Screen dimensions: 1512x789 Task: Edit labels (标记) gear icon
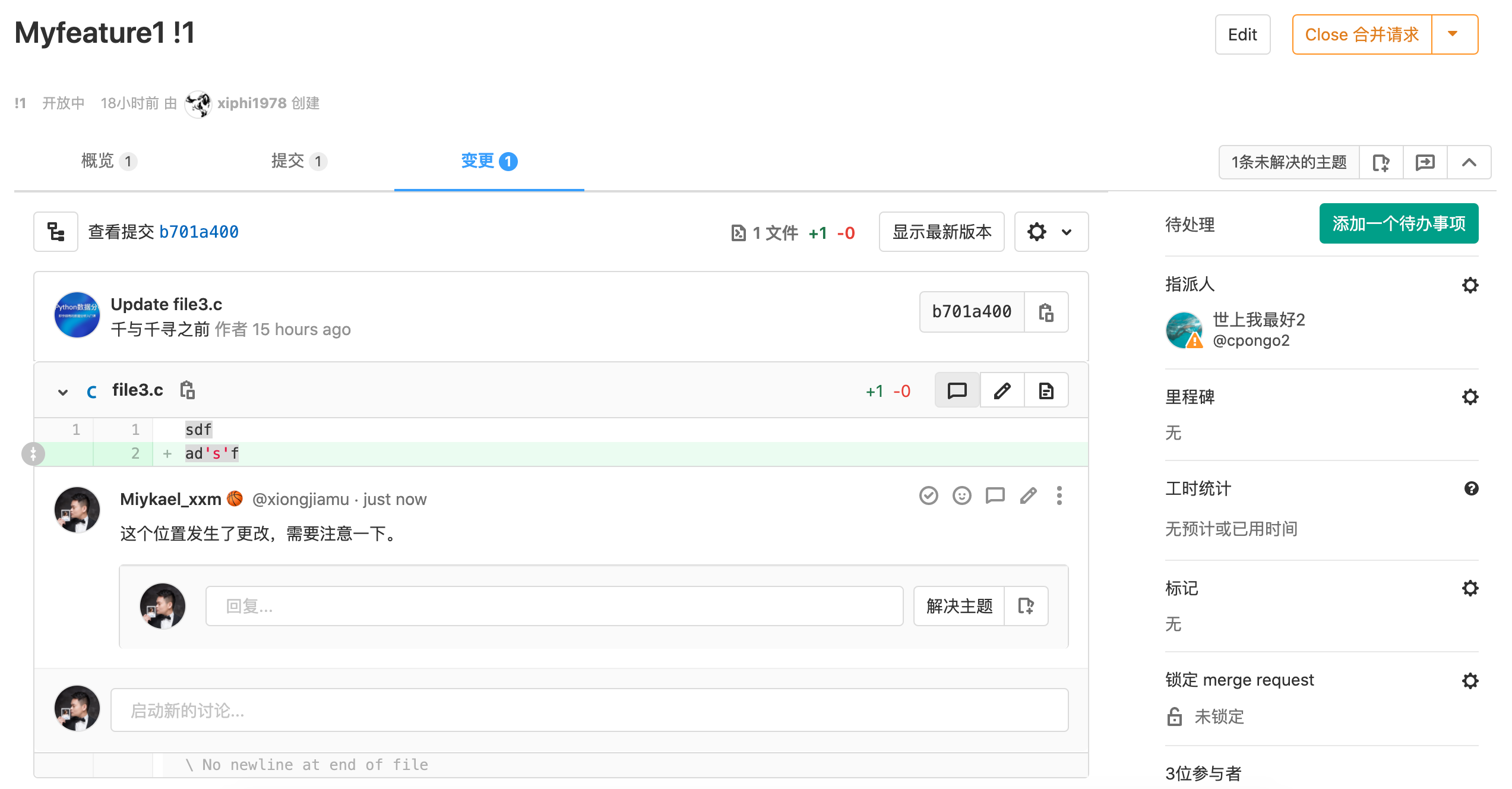coord(1470,588)
